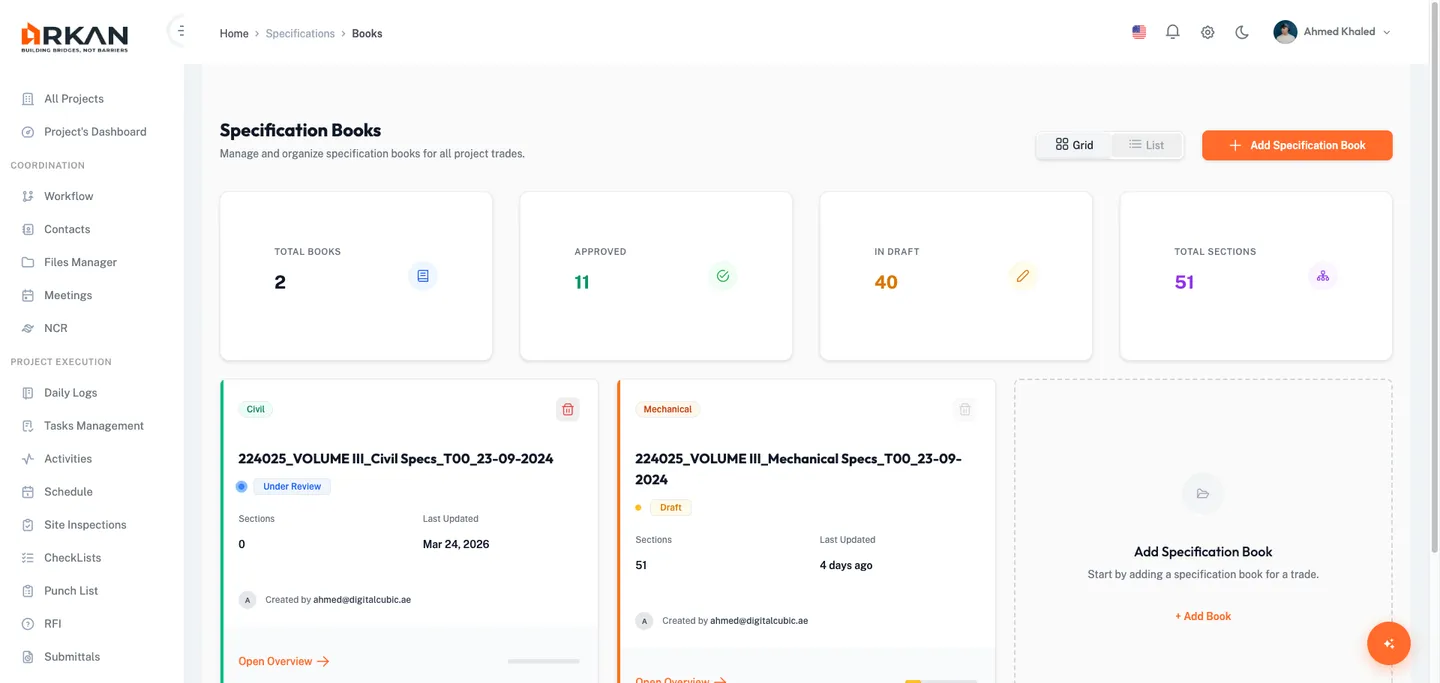
Task: Click the Approved checkmark icon
Action: coord(723,276)
